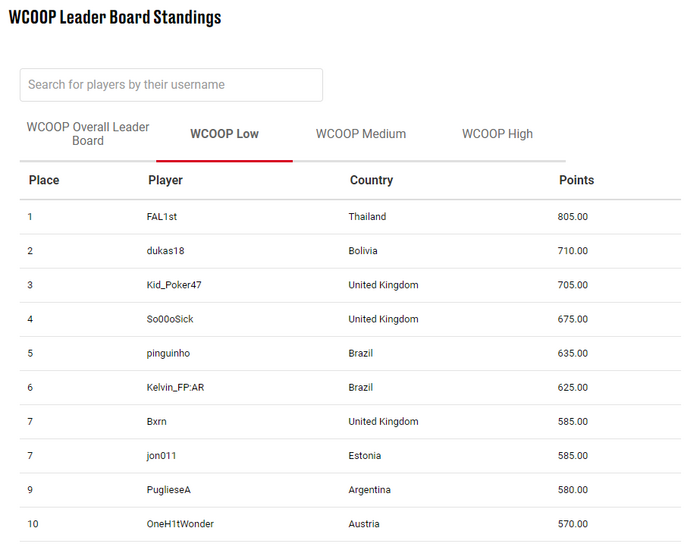Select the Bxrn player row
The image size is (700, 550).
pos(350,421)
